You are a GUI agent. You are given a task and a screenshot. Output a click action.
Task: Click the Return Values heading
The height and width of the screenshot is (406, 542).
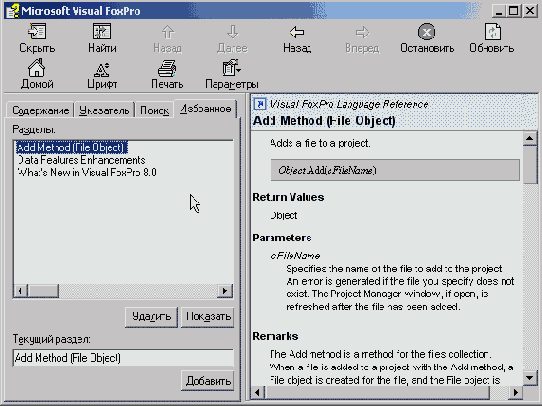[x=288, y=197]
